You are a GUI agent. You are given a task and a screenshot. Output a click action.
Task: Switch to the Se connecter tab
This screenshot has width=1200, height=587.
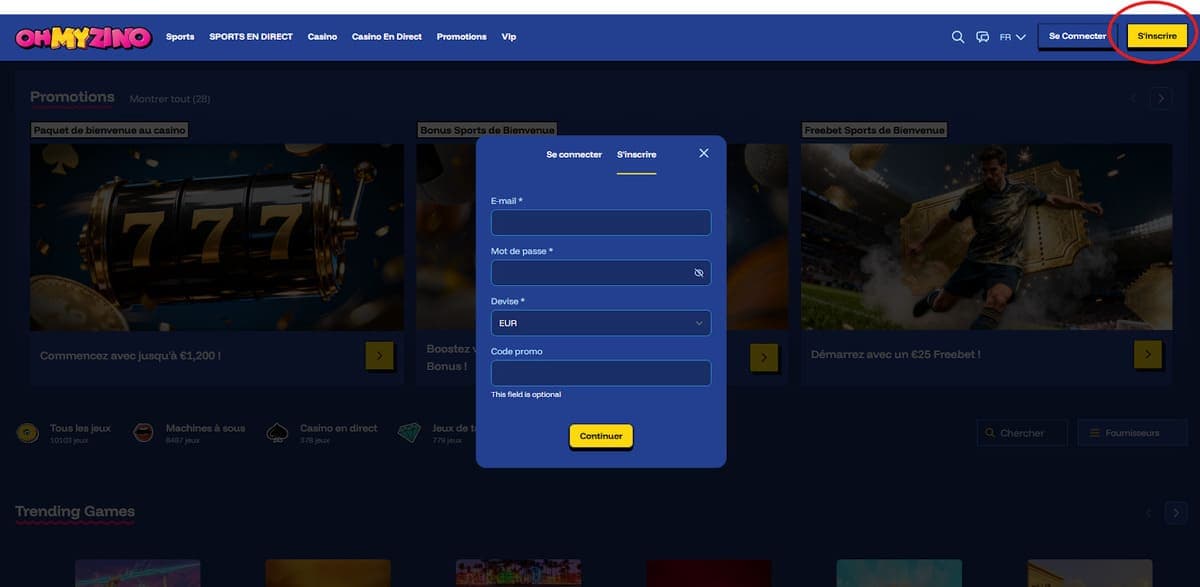pyautogui.click(x=574, y=155)
